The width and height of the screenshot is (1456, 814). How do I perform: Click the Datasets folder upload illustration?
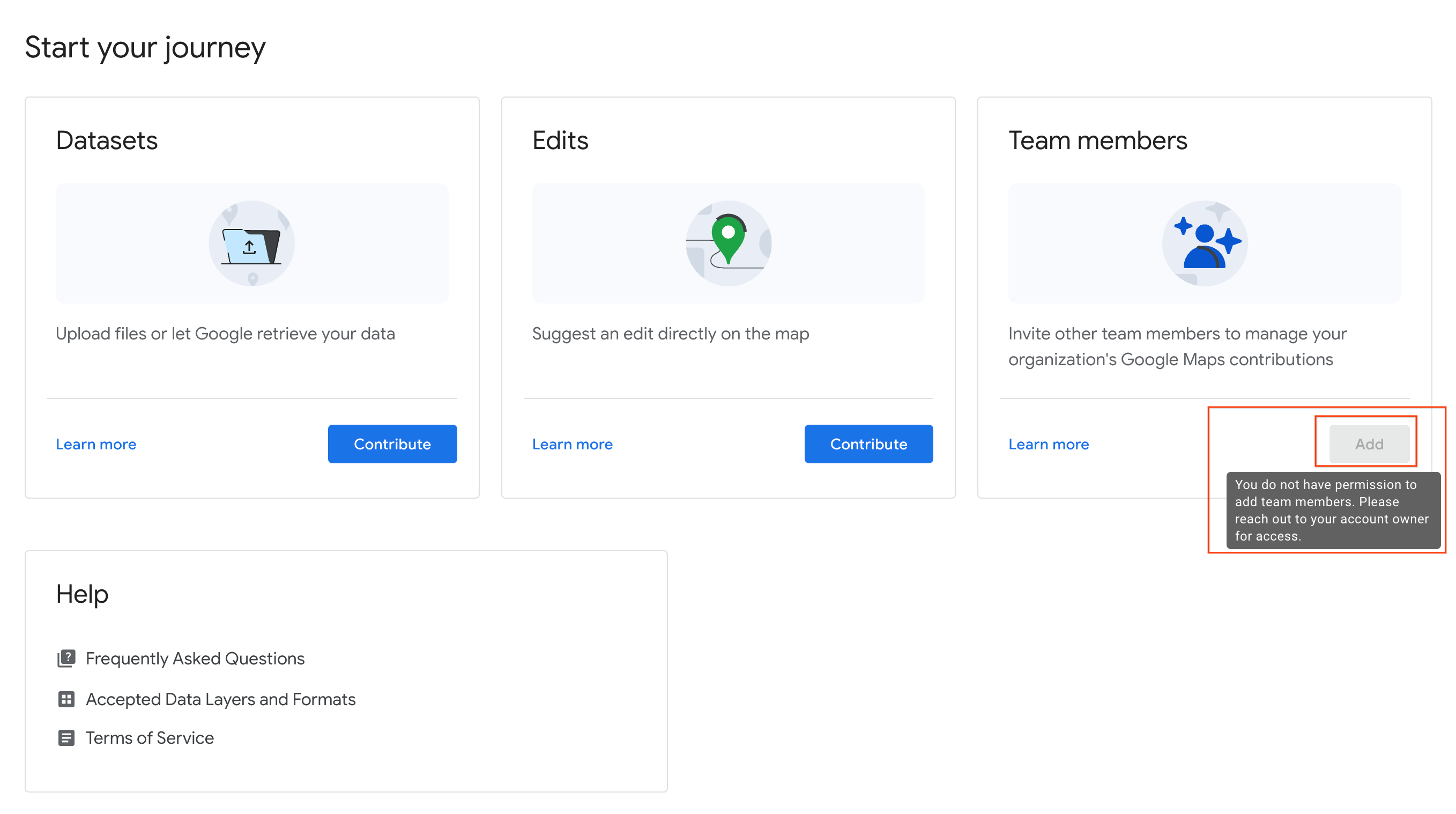click(251, 243)
